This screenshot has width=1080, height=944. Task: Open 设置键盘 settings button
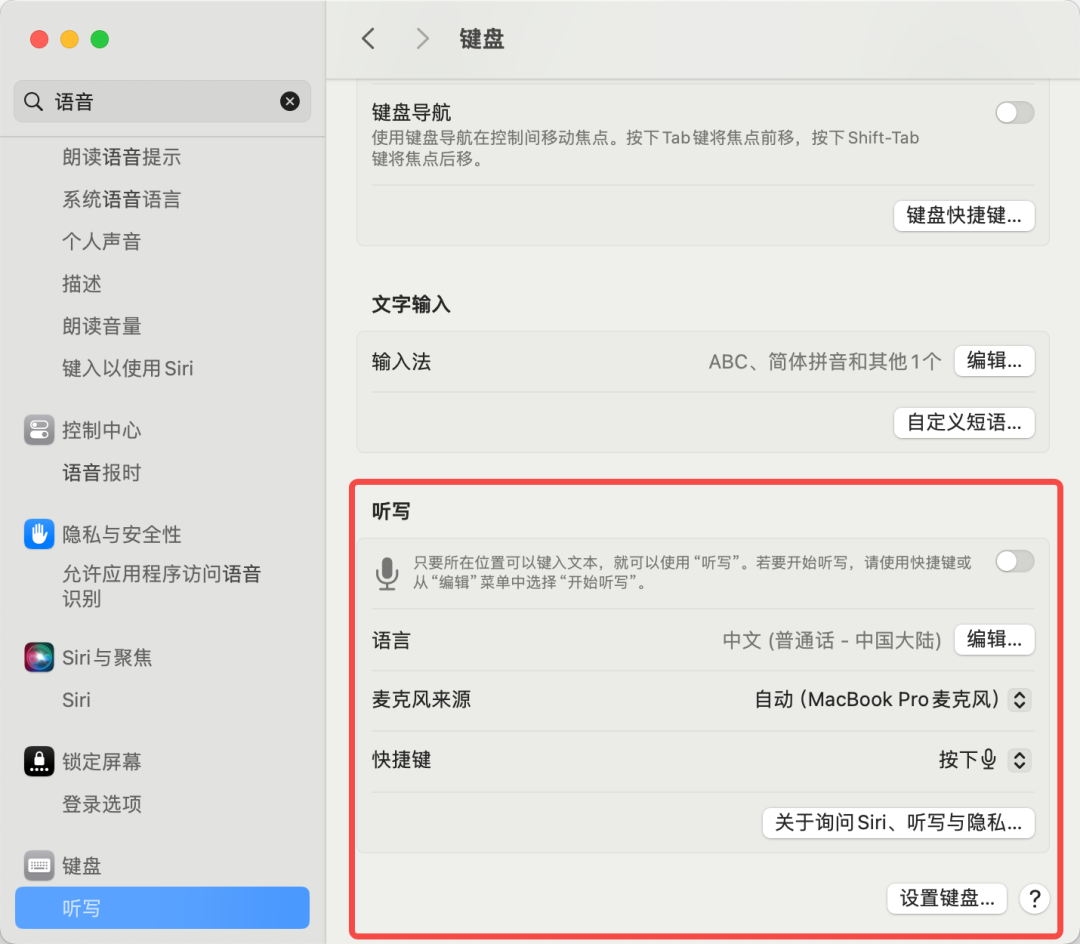946,899
